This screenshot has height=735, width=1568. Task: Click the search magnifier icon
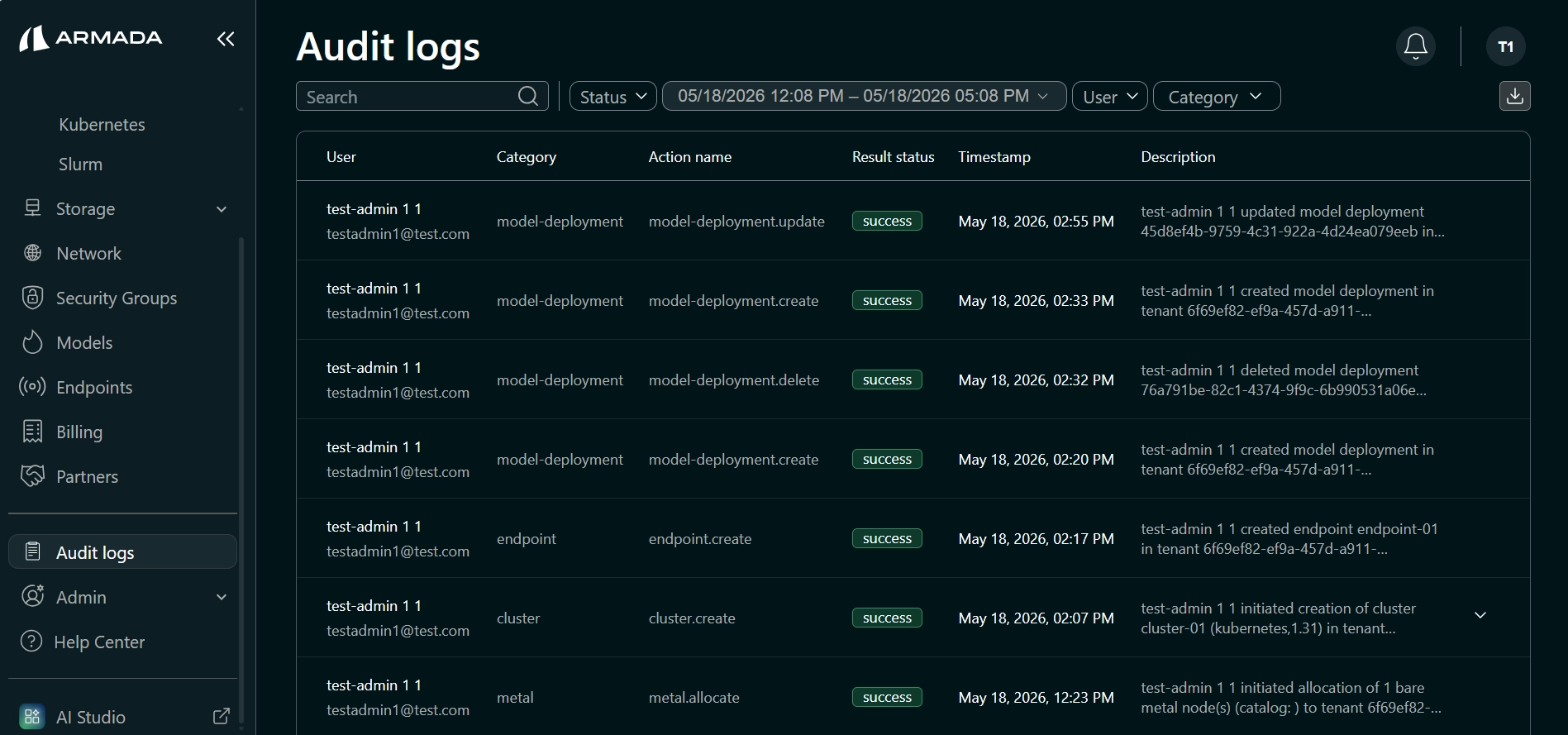click(528, 96)
